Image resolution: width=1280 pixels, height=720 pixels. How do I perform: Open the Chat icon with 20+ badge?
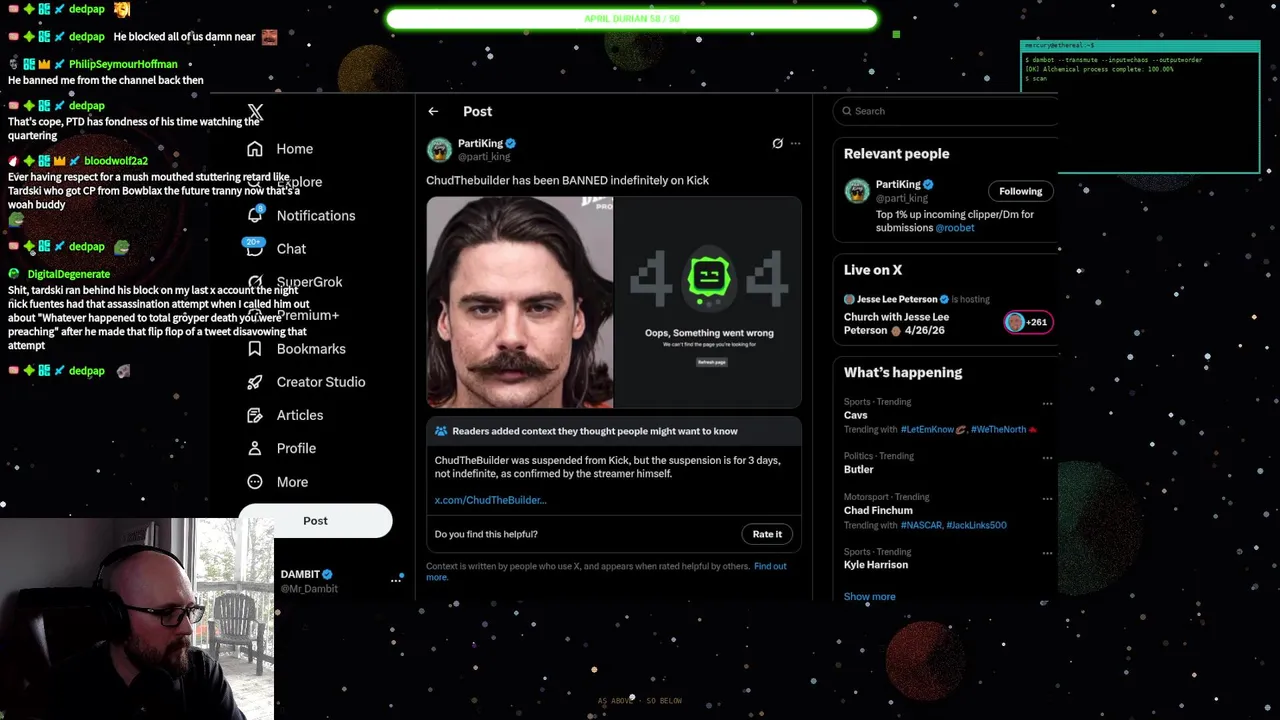[x=254, y=245]
